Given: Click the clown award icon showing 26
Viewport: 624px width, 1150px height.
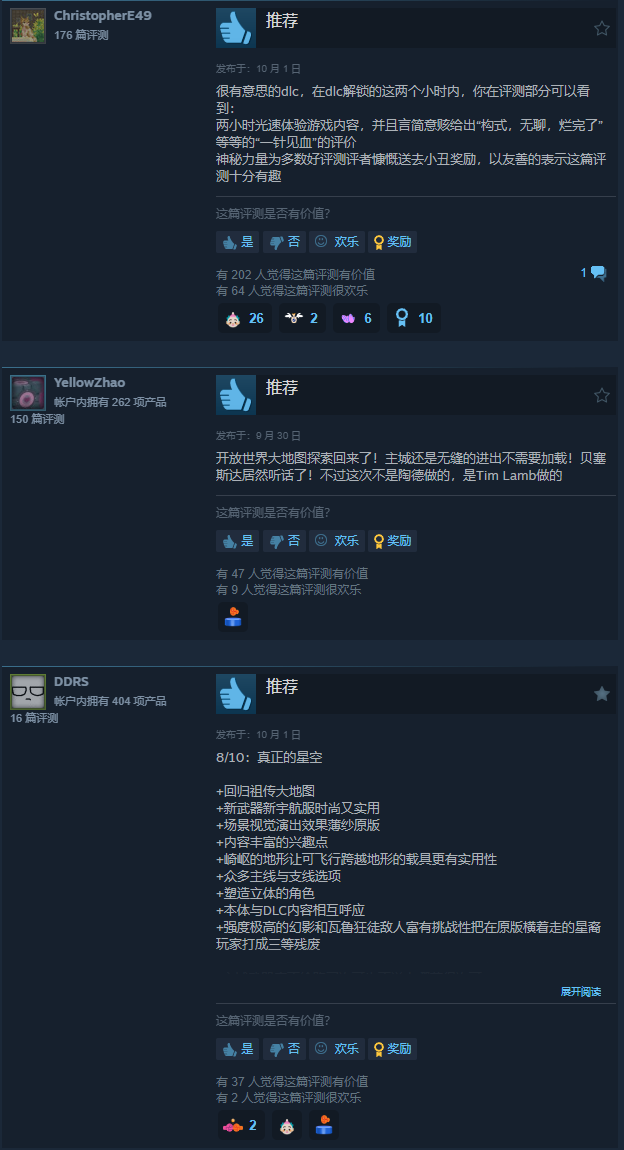Looking at the screenshot, I should tap(246, 318).
